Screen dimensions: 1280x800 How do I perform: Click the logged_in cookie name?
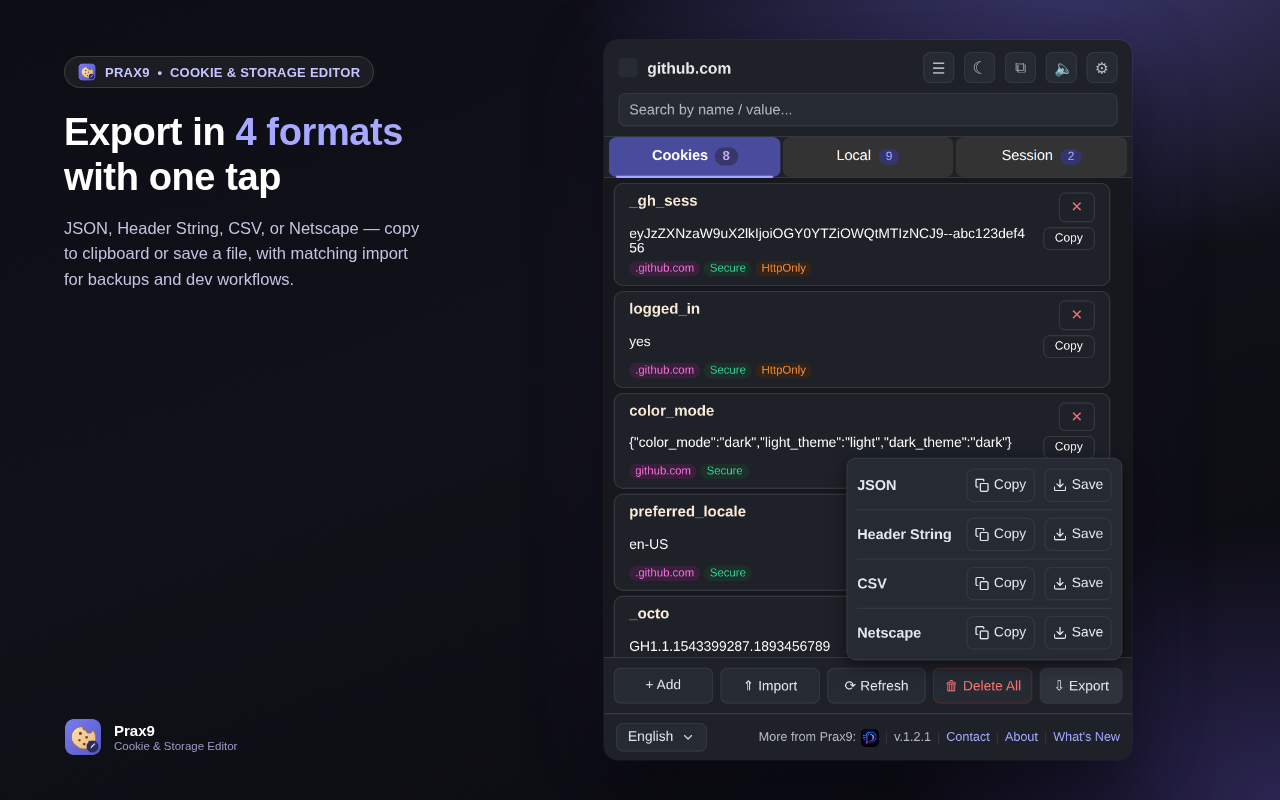(664, 309)
